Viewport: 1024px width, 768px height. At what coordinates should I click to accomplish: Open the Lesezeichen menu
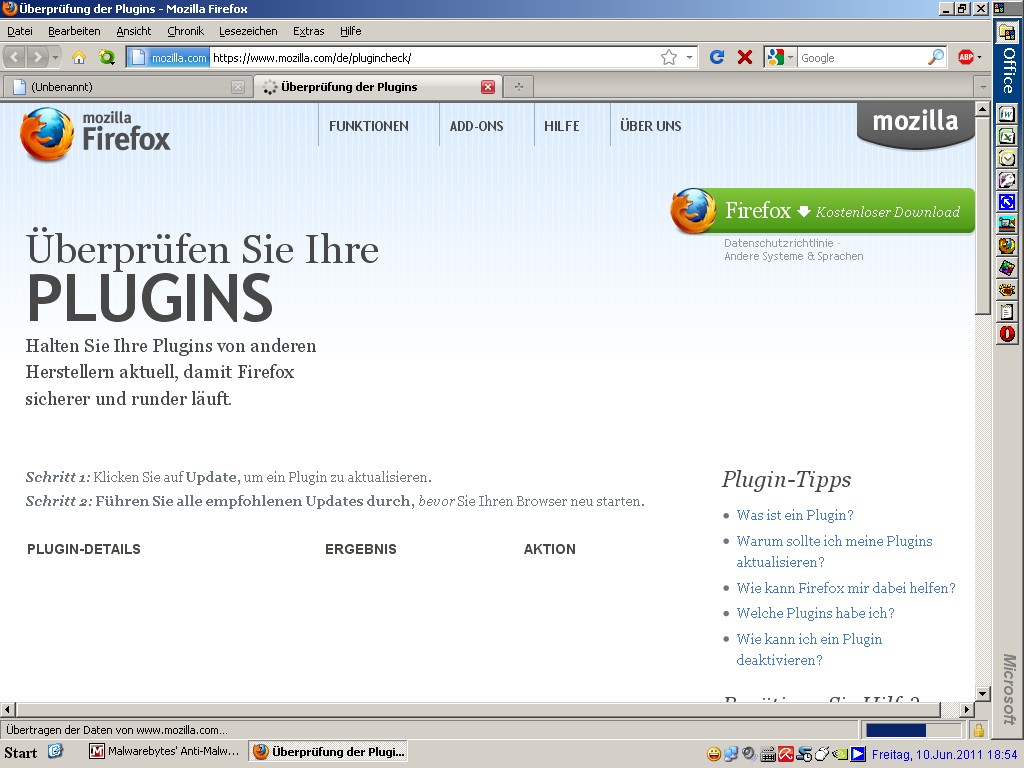point(248,31)
